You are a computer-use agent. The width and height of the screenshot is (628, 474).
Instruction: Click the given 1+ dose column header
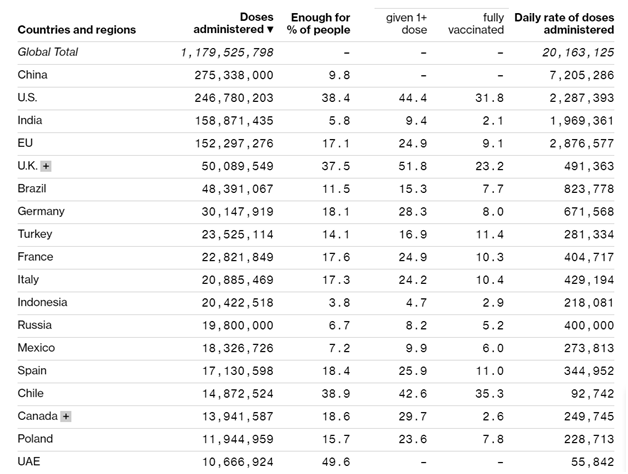(x=406, y=24)
